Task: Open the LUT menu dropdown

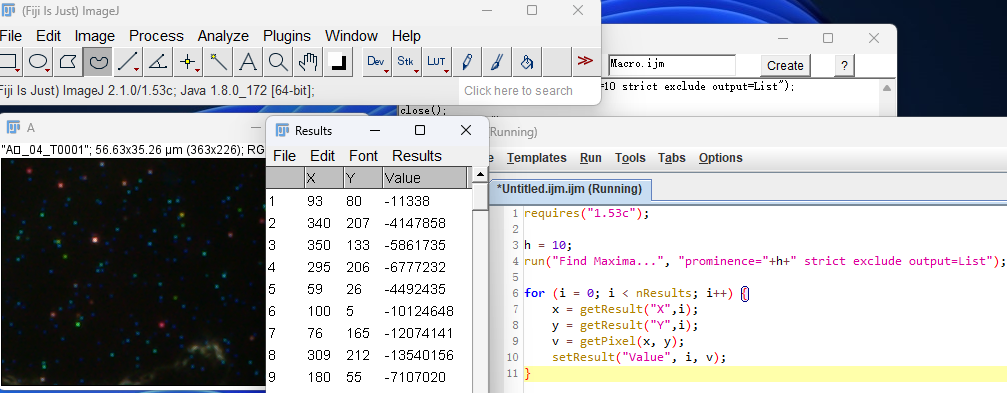Action: pyautogui.click(x=437, y=62)
